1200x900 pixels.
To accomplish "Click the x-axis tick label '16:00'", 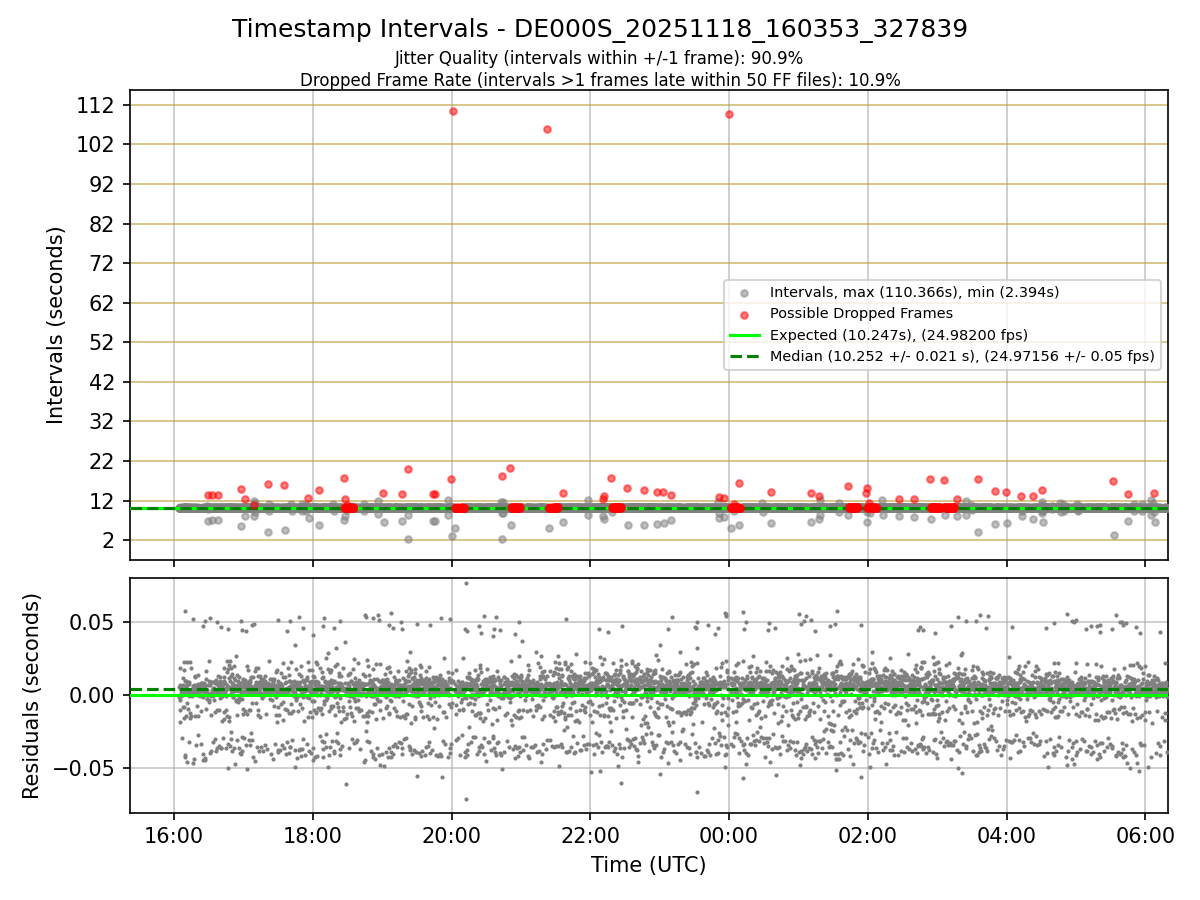I will (x=174, y=835).
